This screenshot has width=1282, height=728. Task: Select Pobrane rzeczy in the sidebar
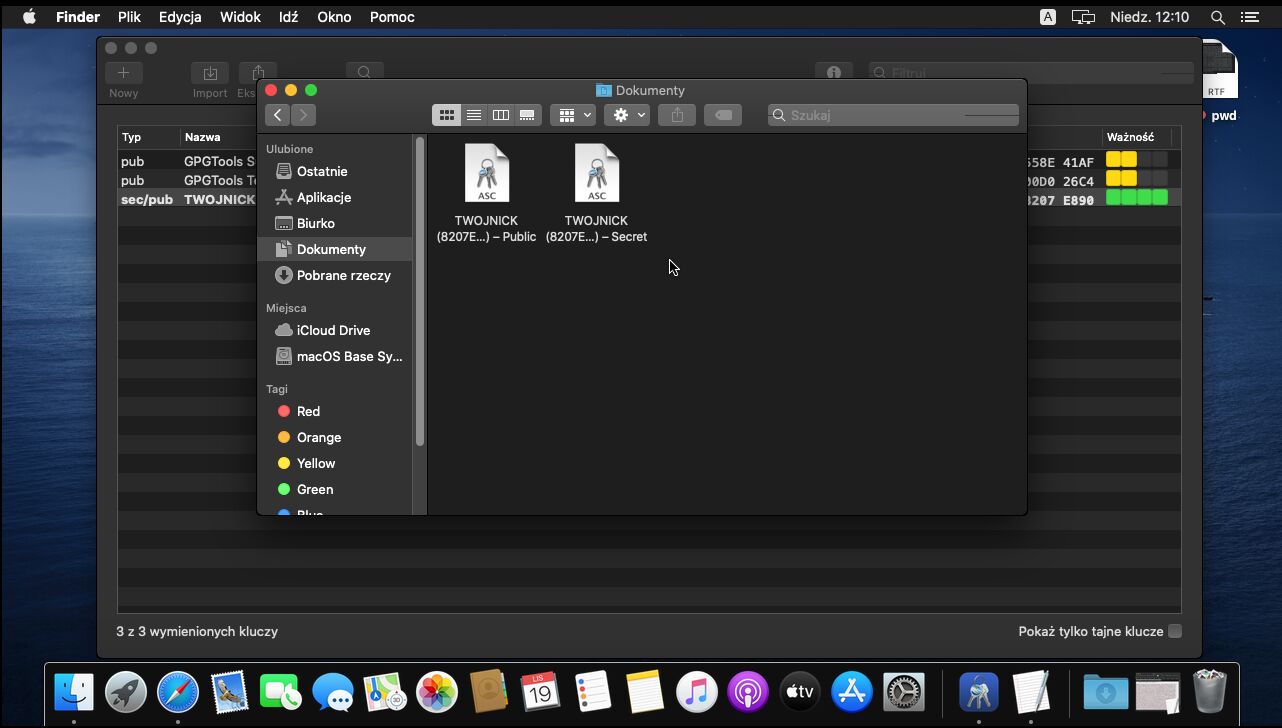click(343, 275)
